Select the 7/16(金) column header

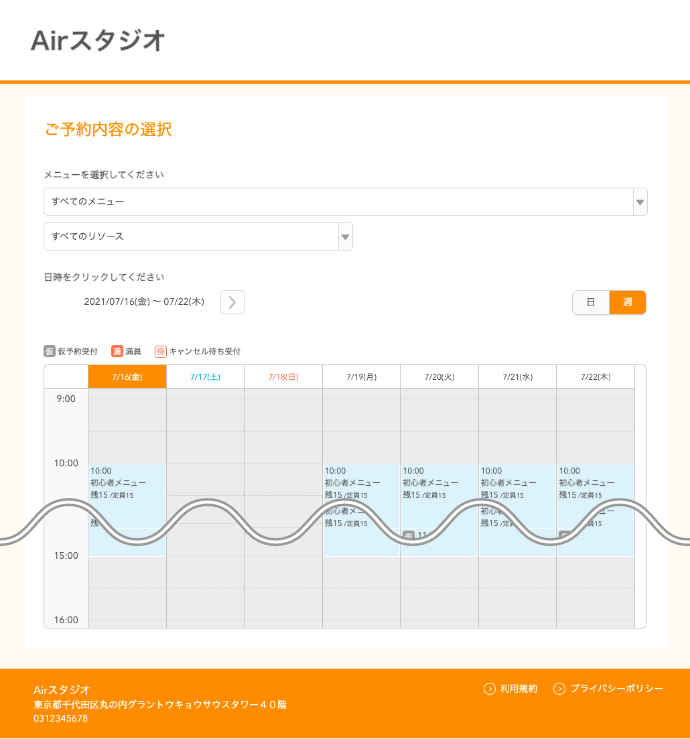click(127, 377)
